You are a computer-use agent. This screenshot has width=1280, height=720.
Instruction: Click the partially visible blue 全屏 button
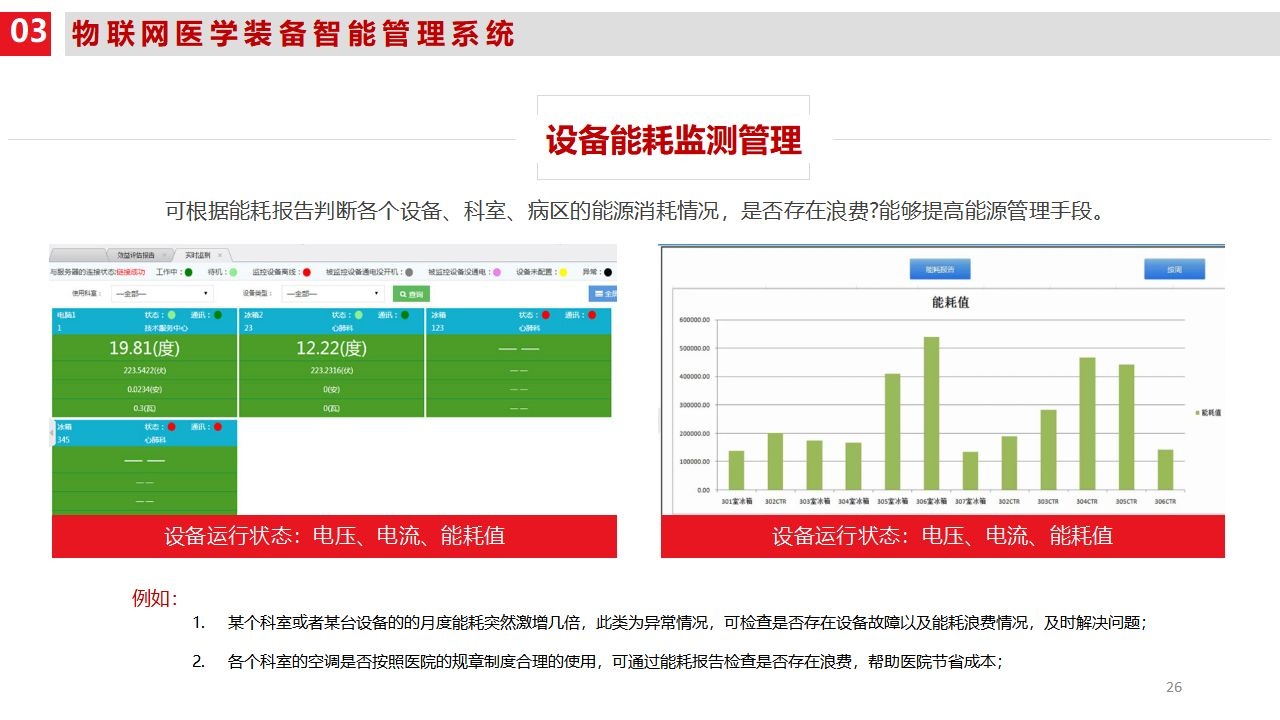[603, 294]
